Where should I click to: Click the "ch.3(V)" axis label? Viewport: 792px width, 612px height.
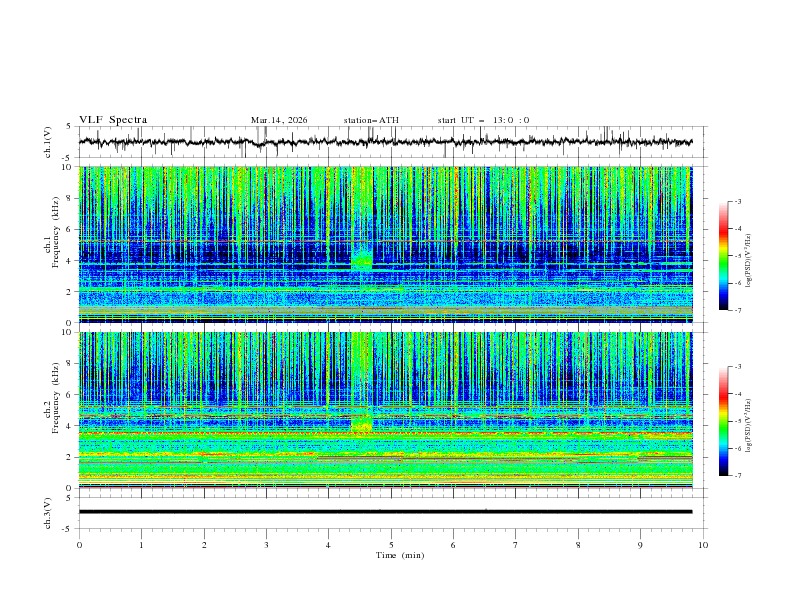click(48, 513)
